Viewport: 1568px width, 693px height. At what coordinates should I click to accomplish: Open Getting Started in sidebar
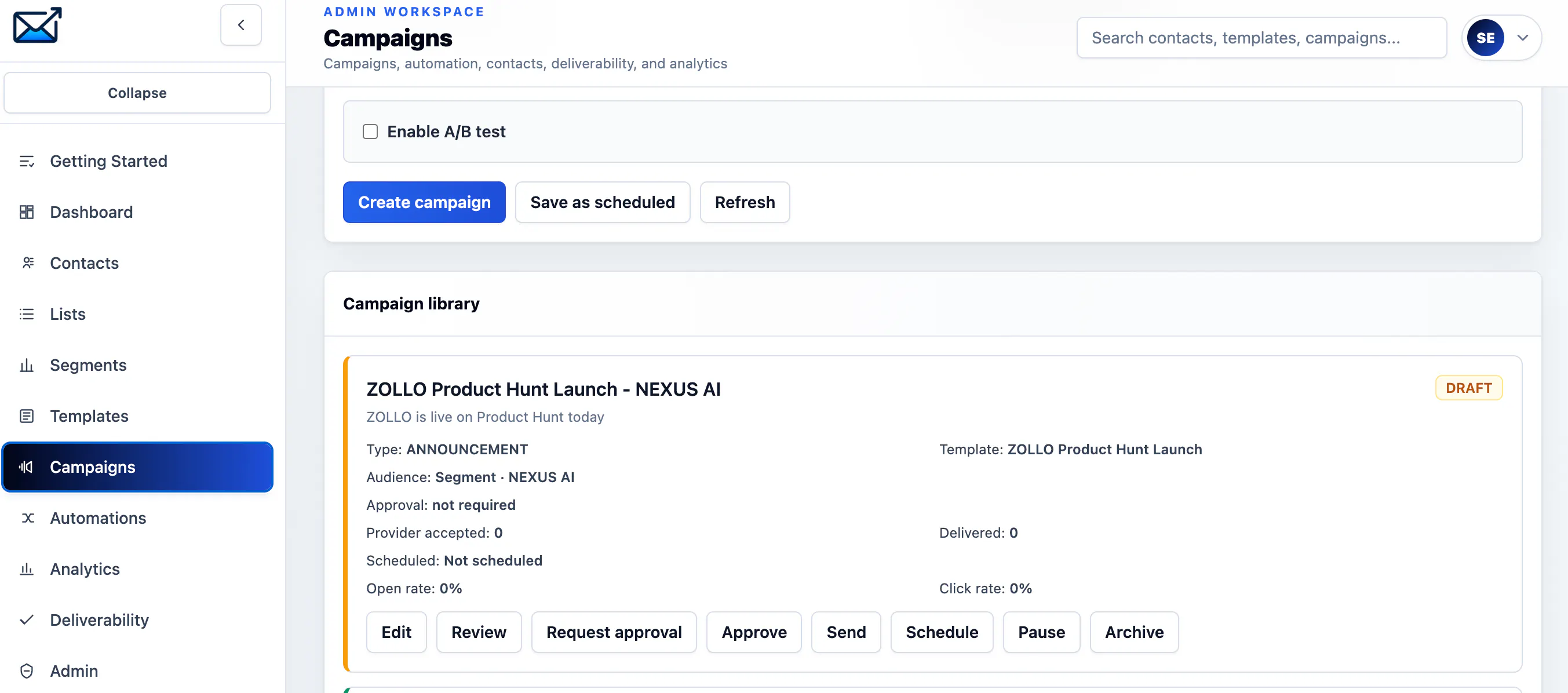pos(137,161)
